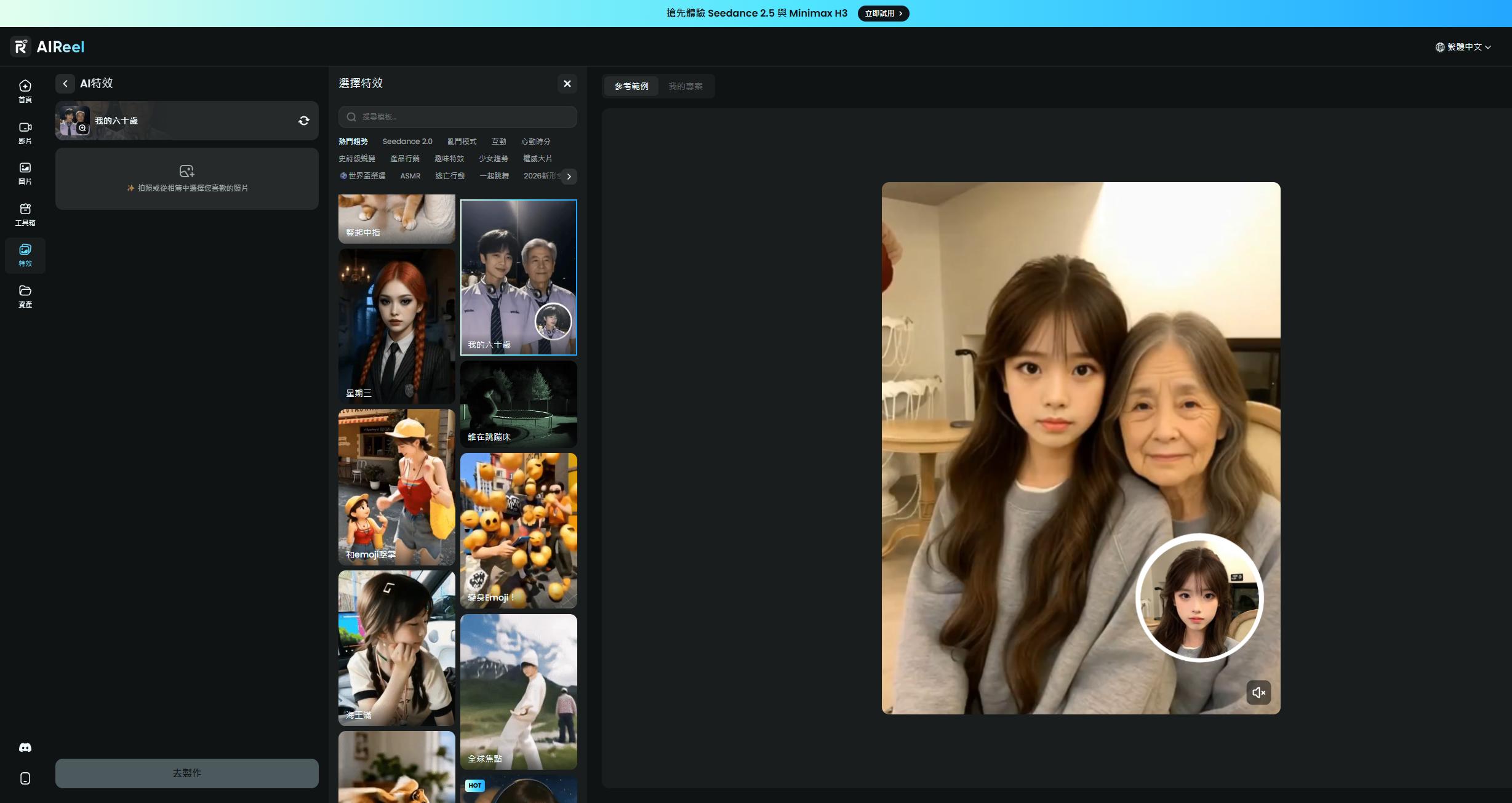This screenshot has height=803, width=1512.
Task: Click the 立即試用 banner button
Action: [884, 14]
